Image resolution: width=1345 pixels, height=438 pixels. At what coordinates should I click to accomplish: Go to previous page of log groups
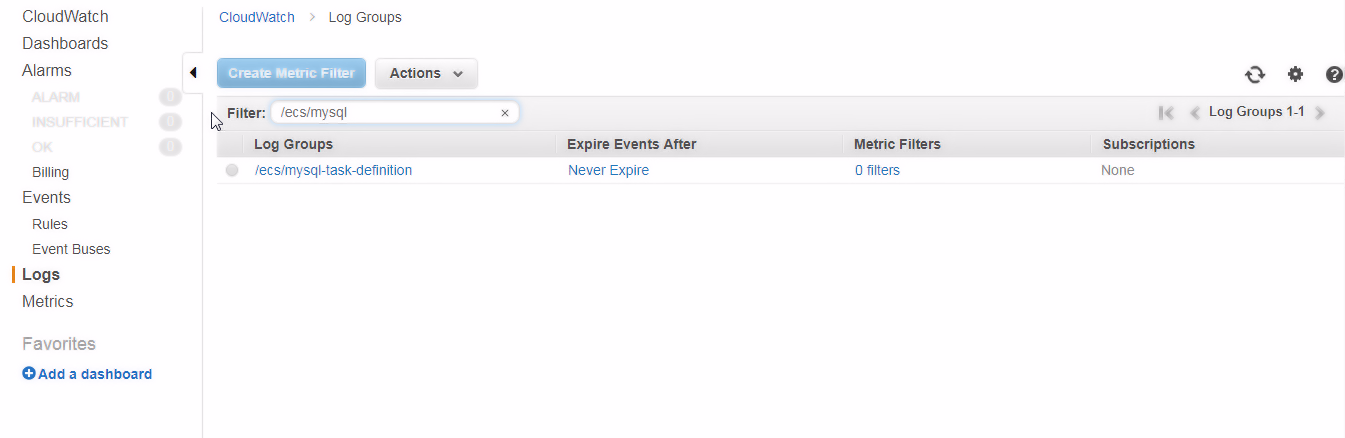point(1194,113)
